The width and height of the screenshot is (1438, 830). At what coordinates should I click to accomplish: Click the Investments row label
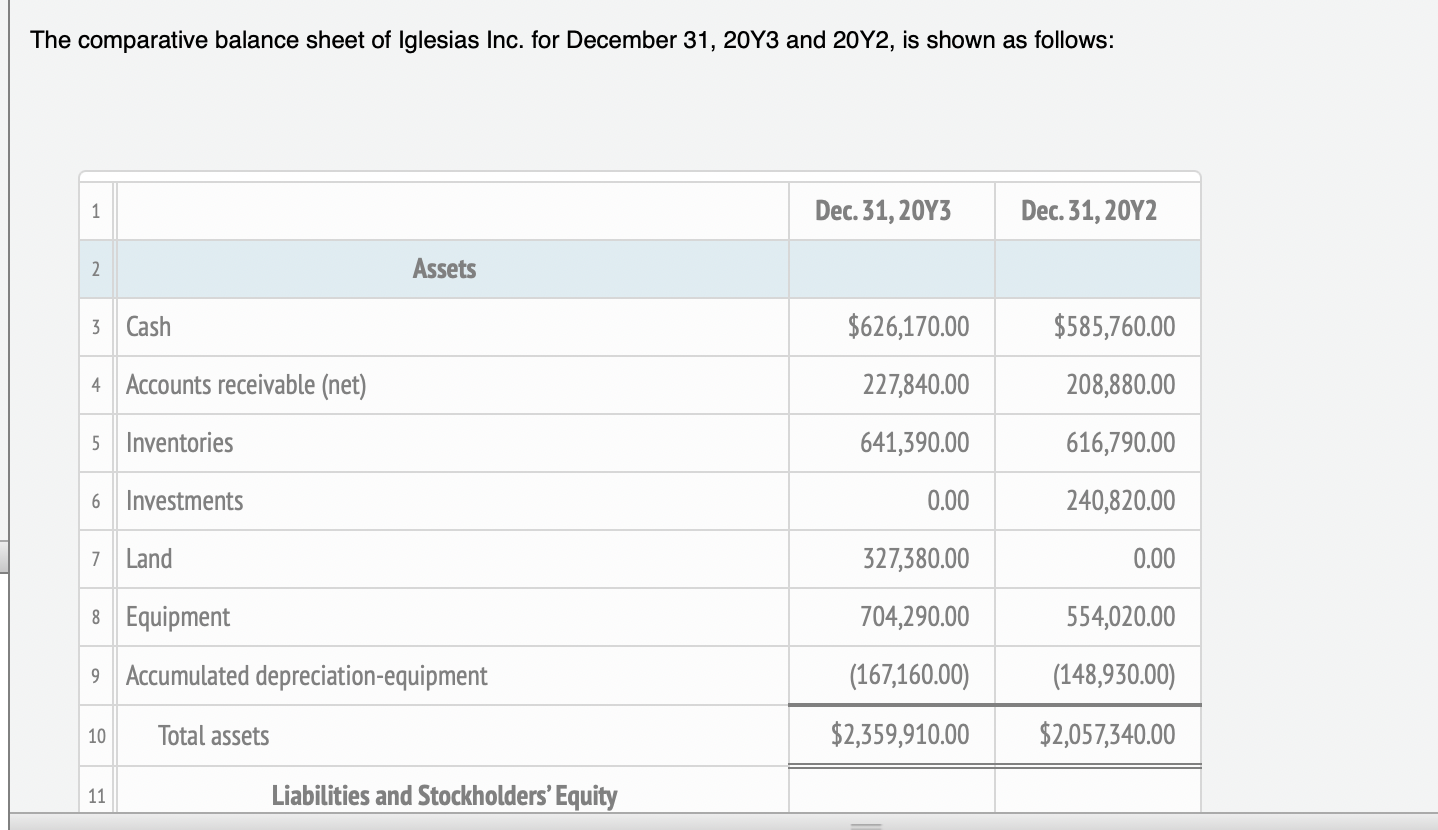pos(184,500)
